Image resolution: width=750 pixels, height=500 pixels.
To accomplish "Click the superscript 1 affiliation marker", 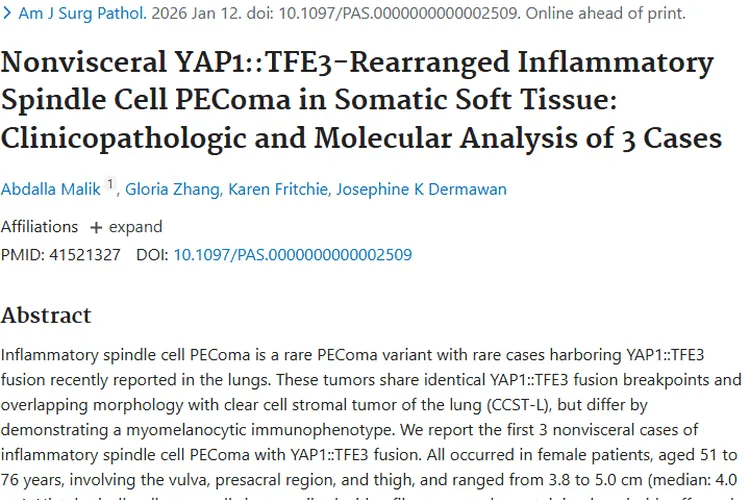I will tap(110, 184).
